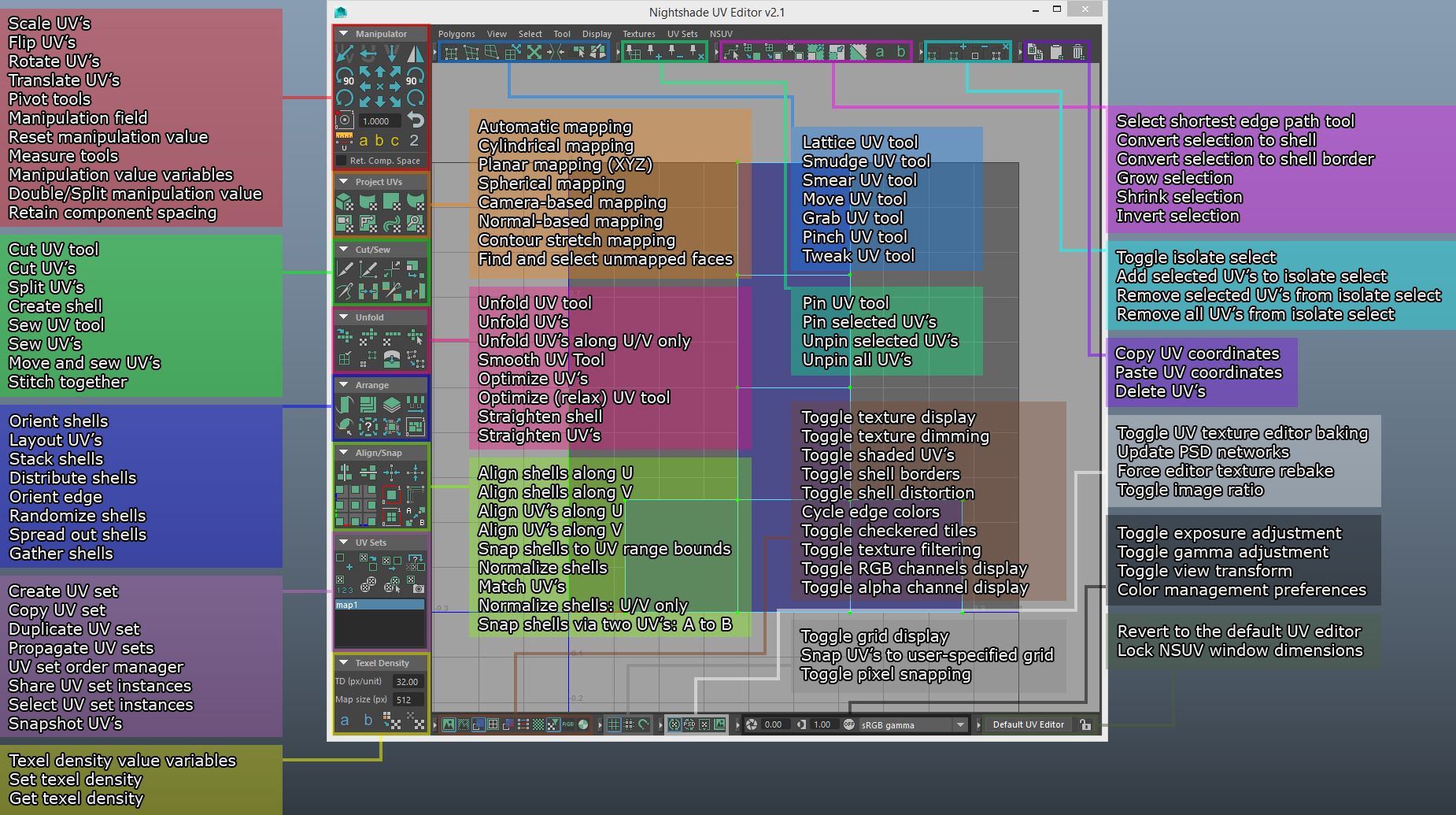Click the Stack shells icon
The width and height of the screenshot is (1456, 815).
[x=391, y=405]
